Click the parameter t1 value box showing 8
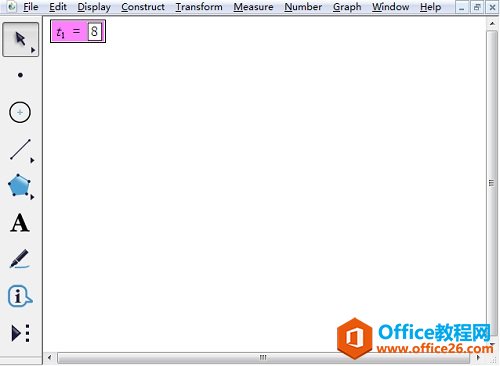 pos(94,32)
